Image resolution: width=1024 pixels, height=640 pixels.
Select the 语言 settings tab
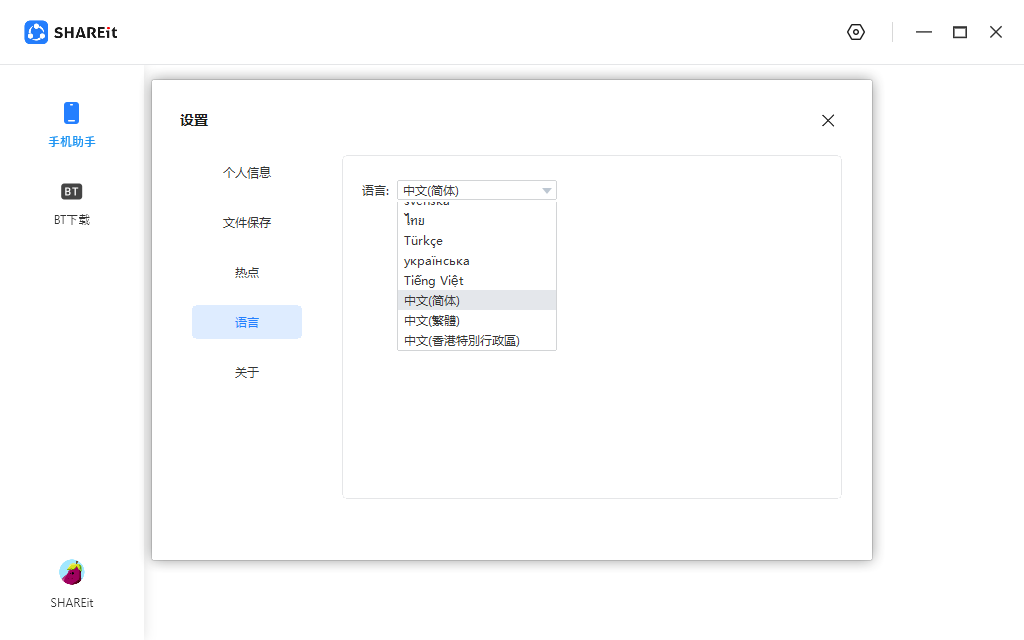[x=247, y=322]
